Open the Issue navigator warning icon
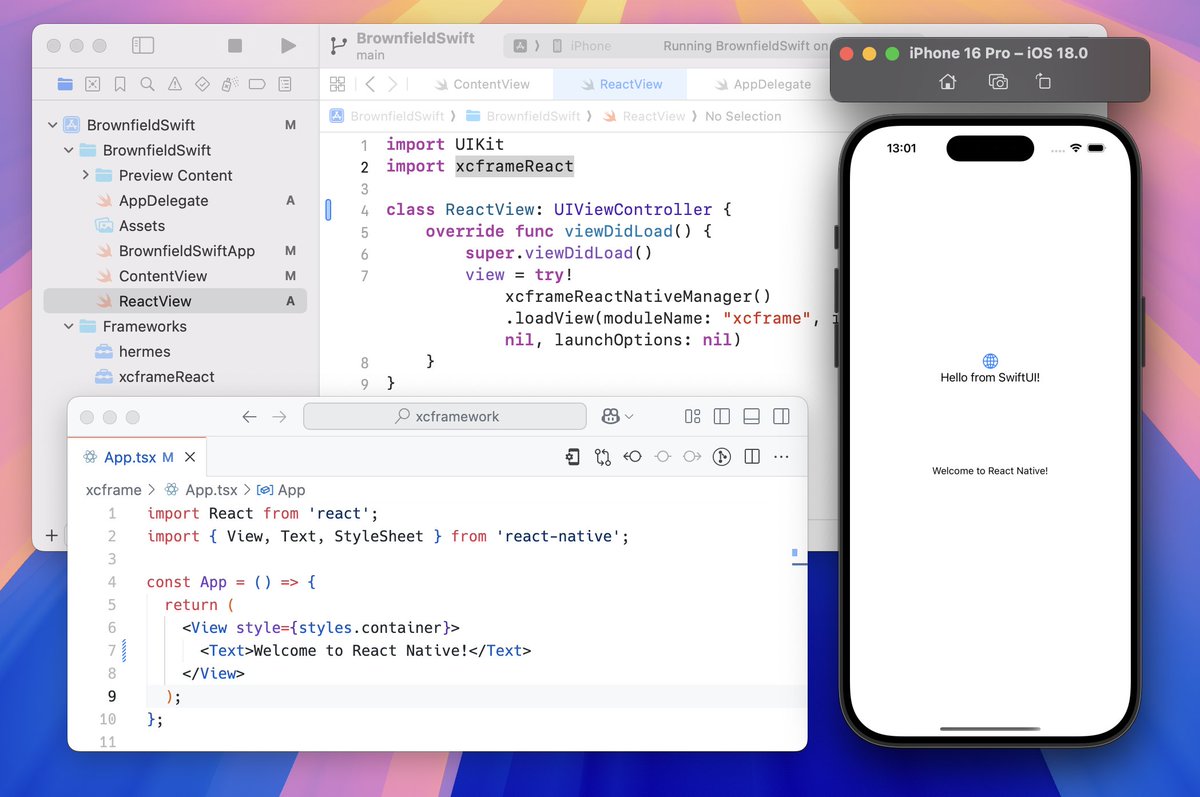1200x797 pixels. 175,84
